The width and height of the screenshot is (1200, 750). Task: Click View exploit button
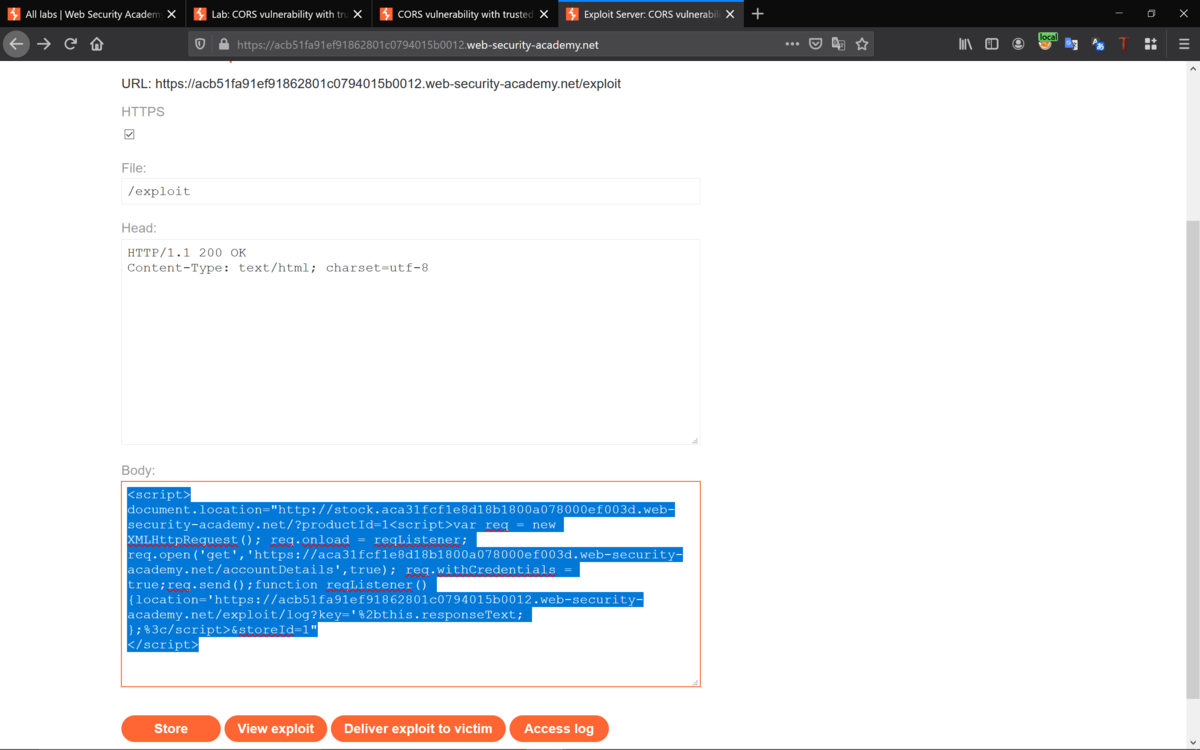click(275, 729)
